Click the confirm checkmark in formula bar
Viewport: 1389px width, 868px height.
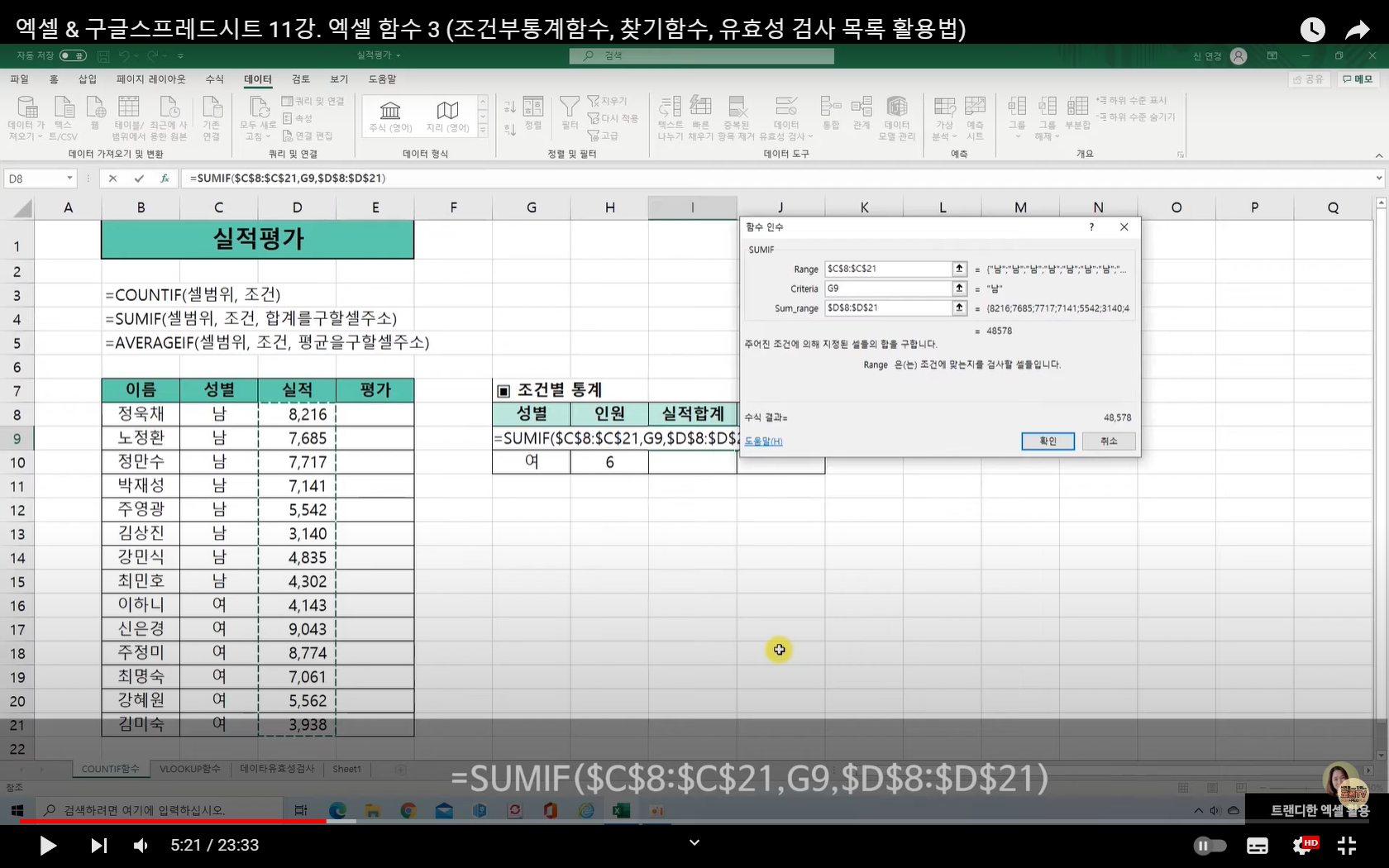click(139, 178)
